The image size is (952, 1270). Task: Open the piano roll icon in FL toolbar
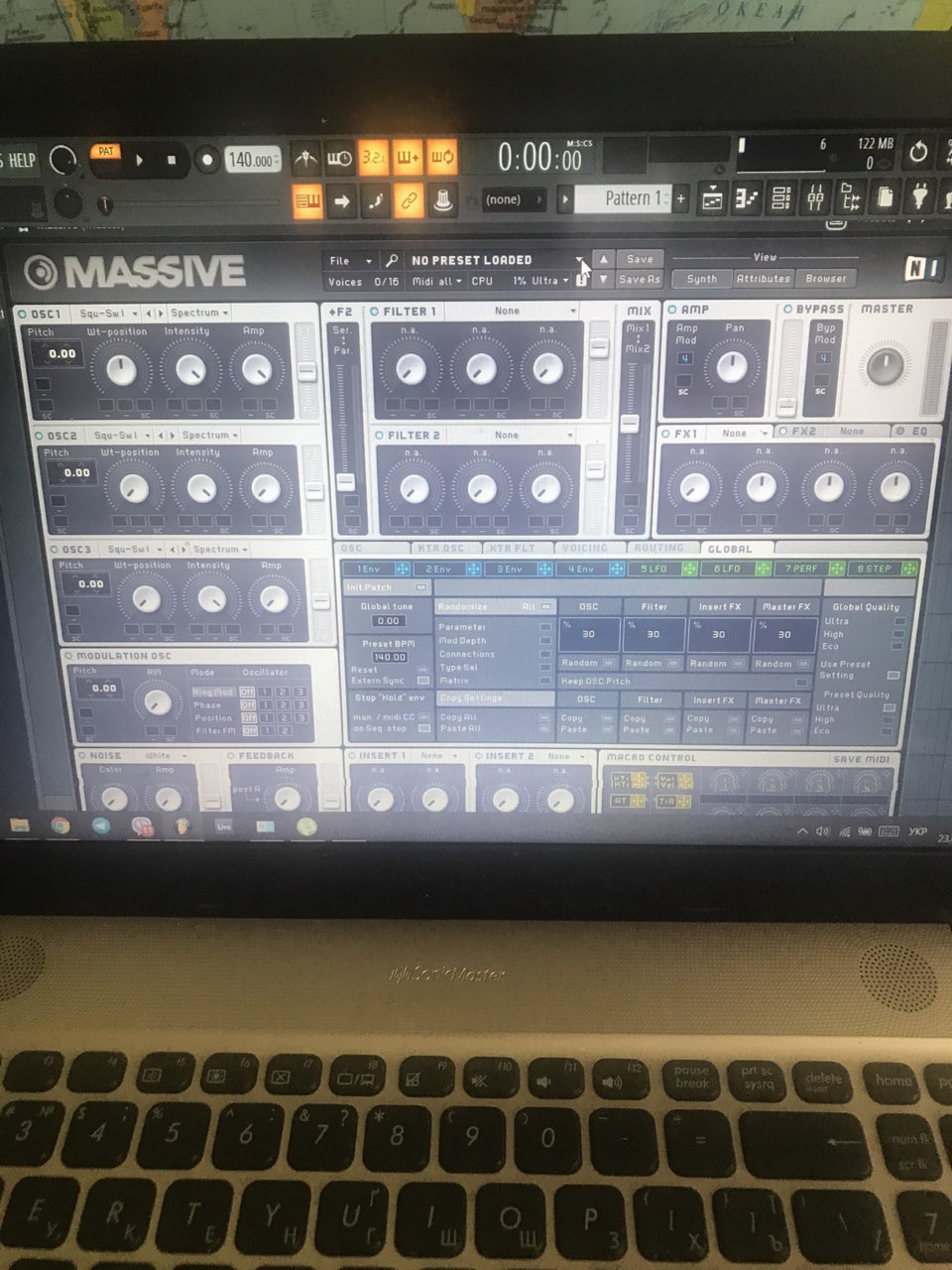point(746,198)
